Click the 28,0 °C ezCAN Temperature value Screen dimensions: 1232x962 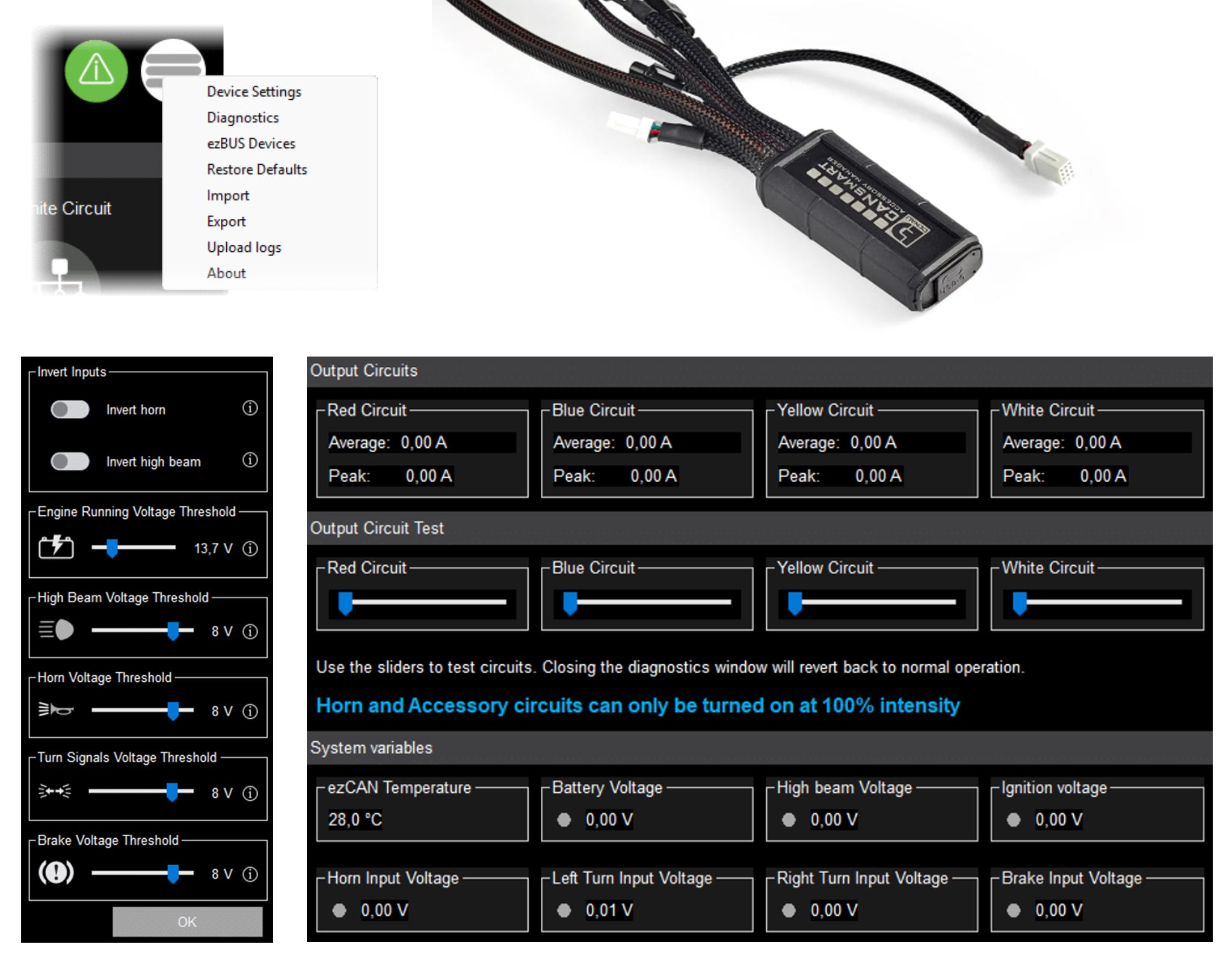click(355, 820)
